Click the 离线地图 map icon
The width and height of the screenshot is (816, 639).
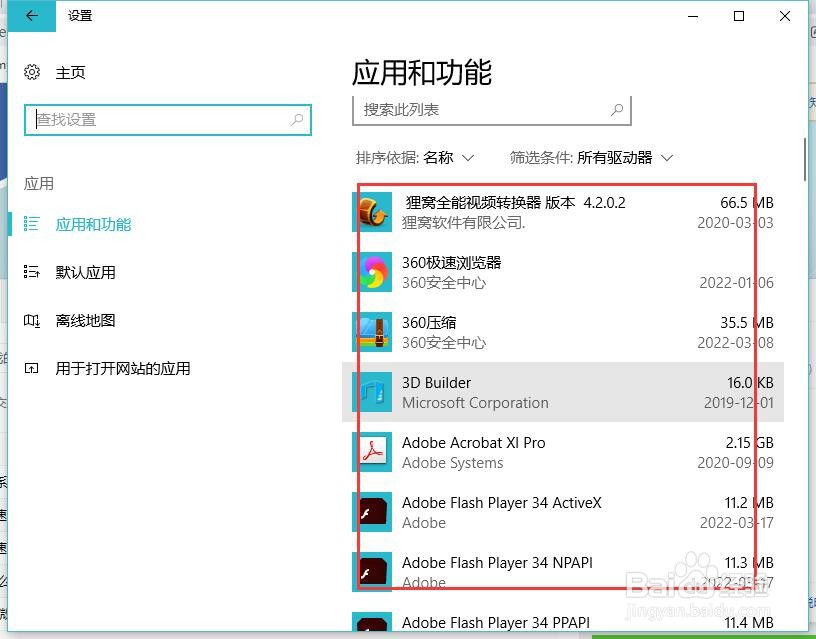31,321
